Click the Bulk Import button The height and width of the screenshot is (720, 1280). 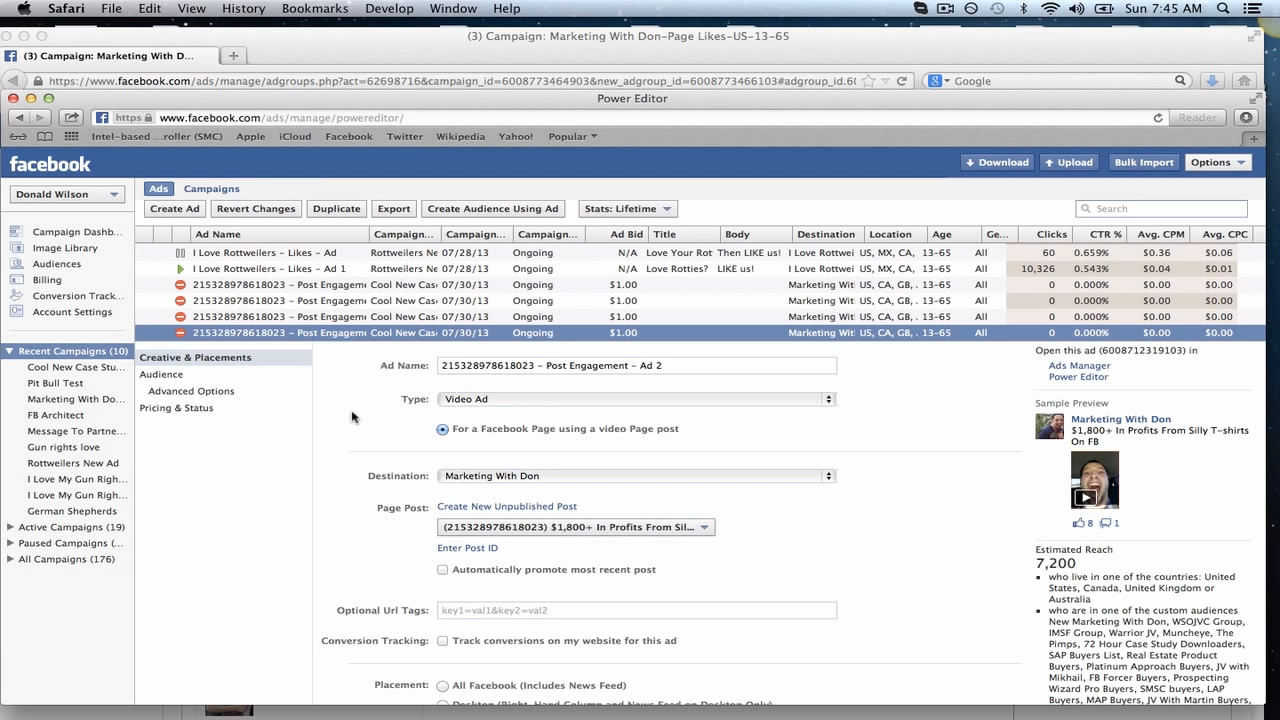tap(1143, 162)
